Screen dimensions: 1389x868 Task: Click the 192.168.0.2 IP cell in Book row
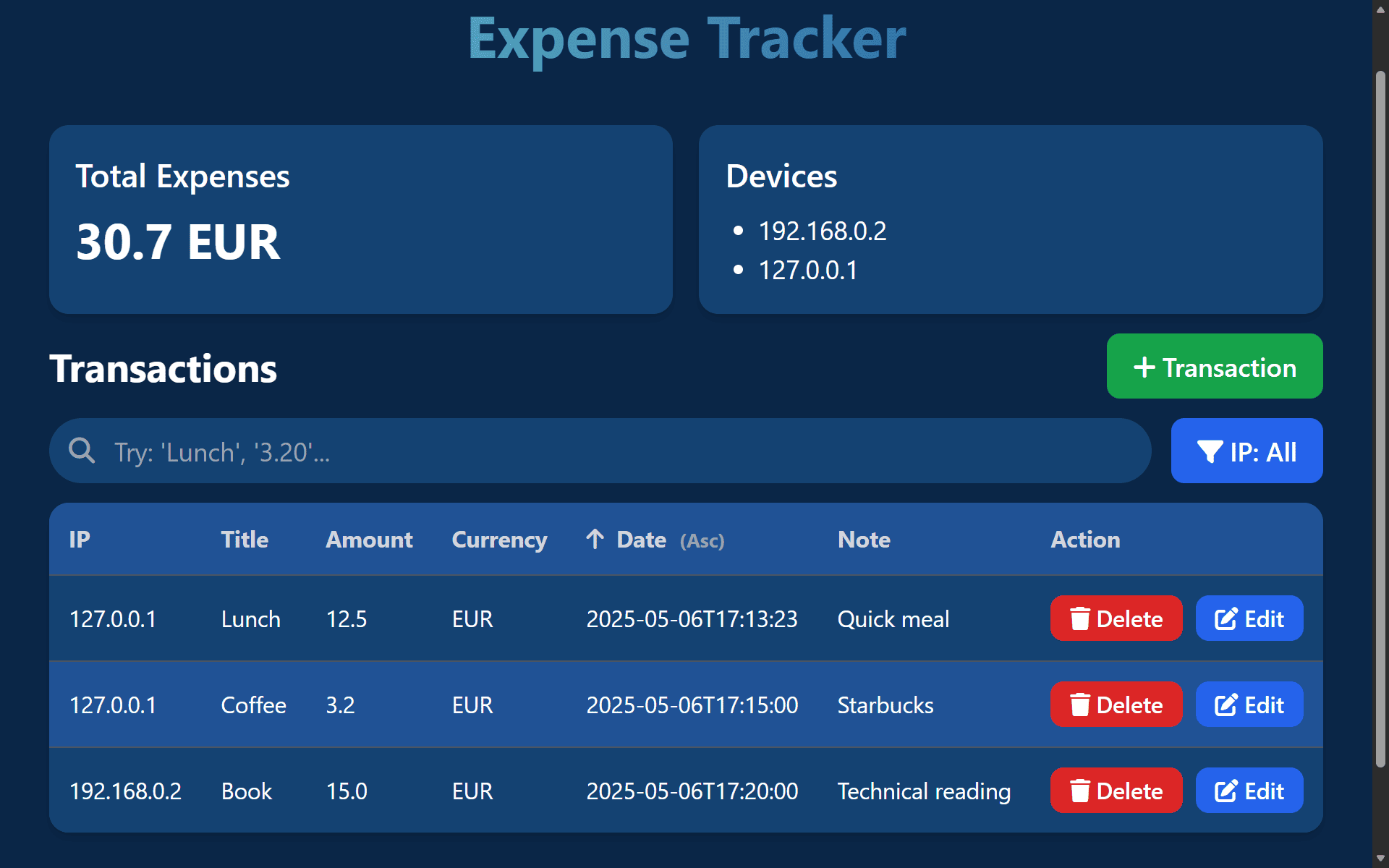tap(125, 791)
